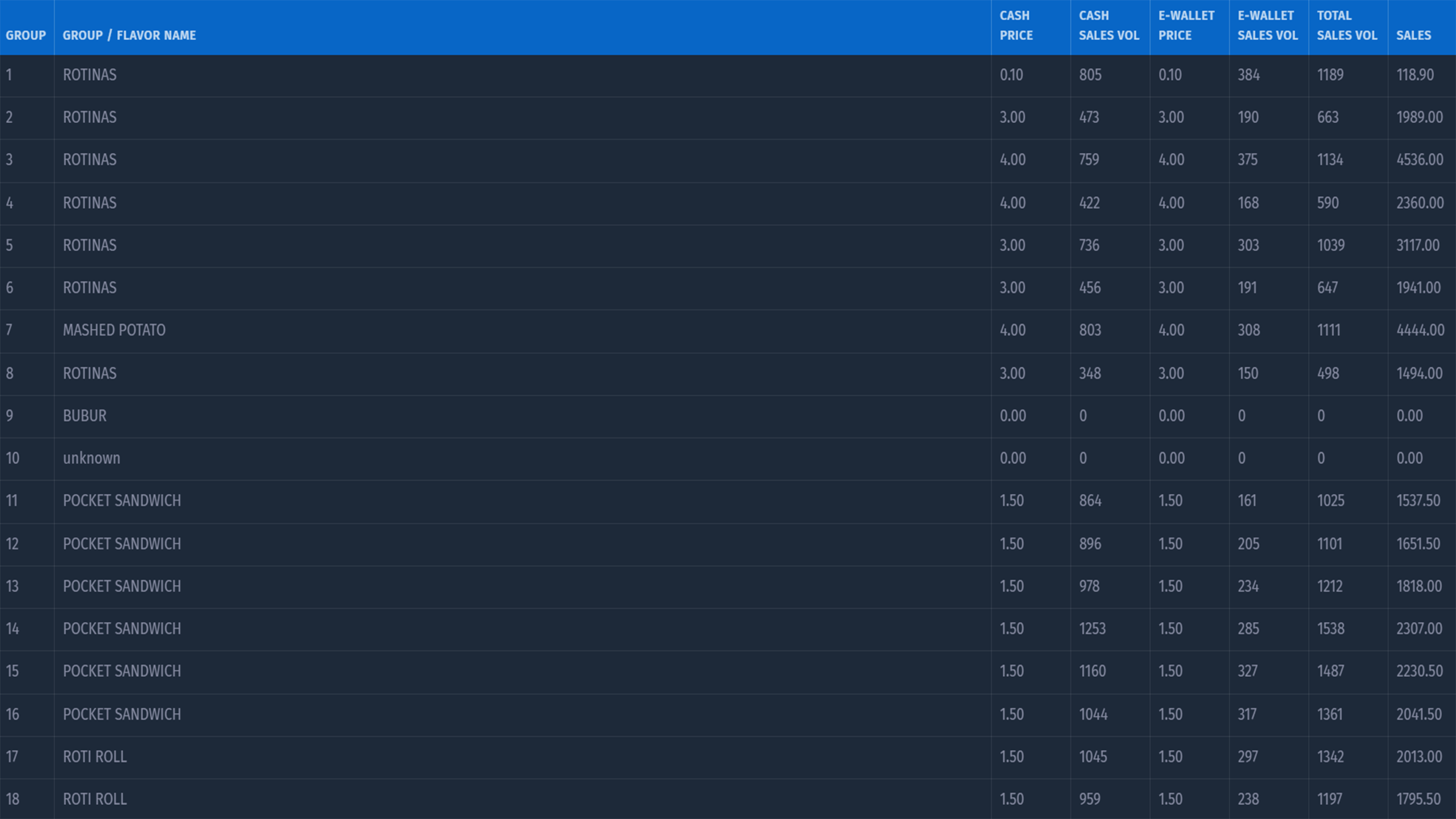
Task: Click cash sales volume 473
Action: point(1089,117)
